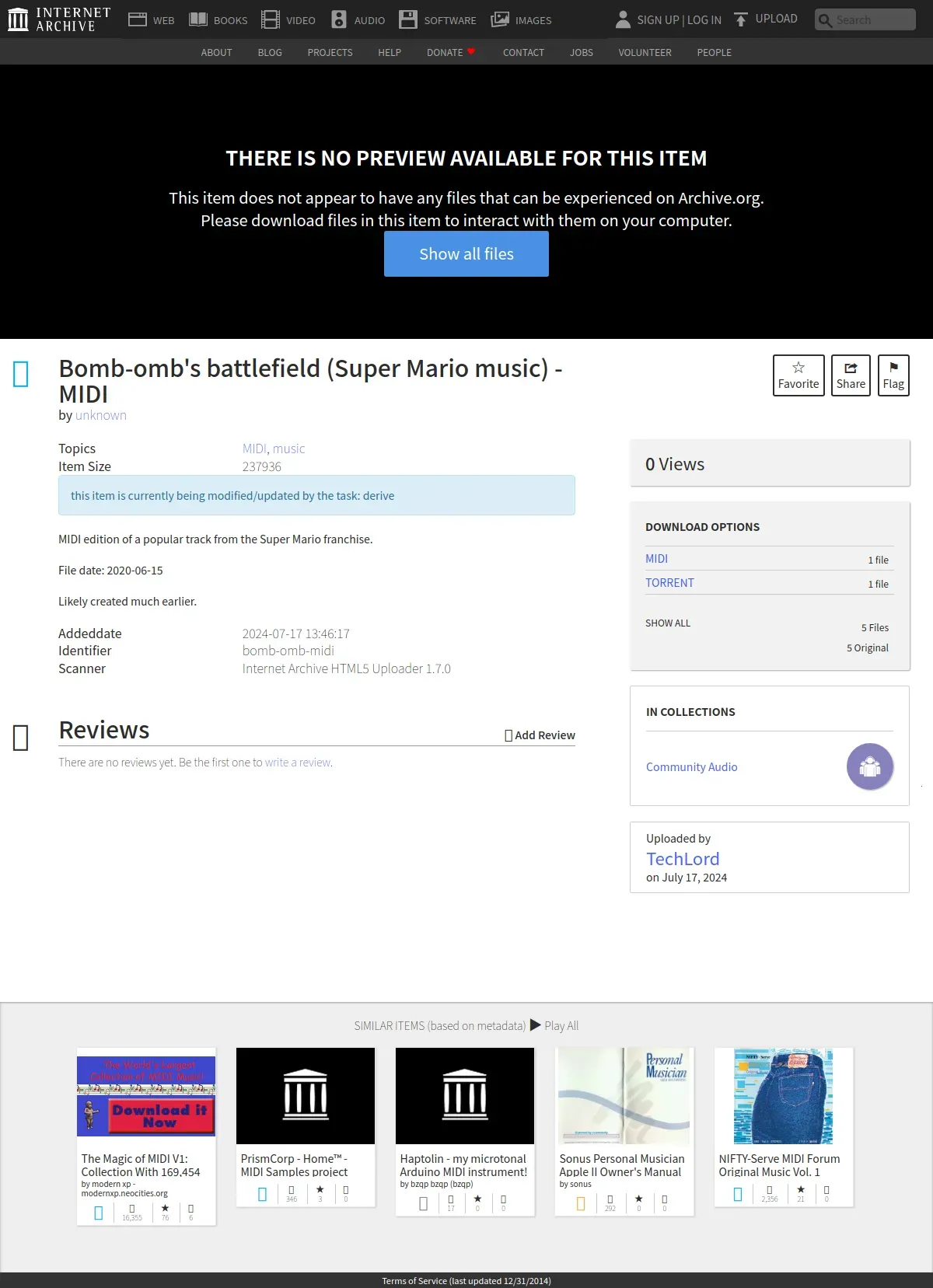The height and width of the screenshot is (1288, 933).
Task: Click the search magnifier icon
Action: [825, 20]
